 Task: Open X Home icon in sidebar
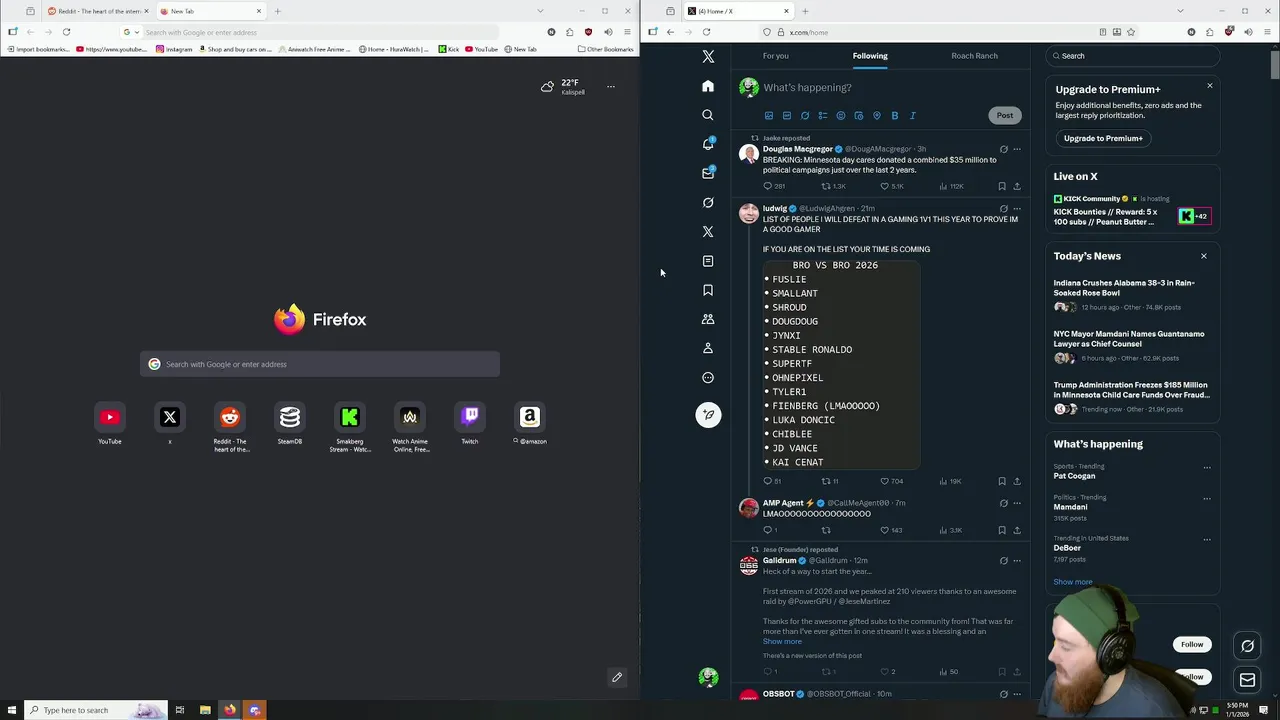pos(708,86)
